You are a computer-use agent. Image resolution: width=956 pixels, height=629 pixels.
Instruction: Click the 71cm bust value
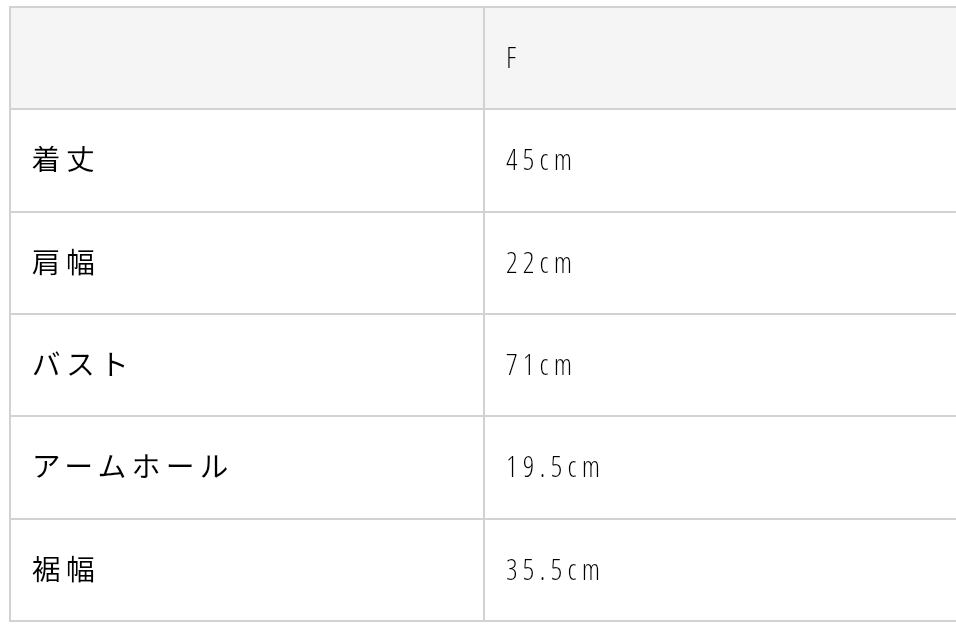539,366
